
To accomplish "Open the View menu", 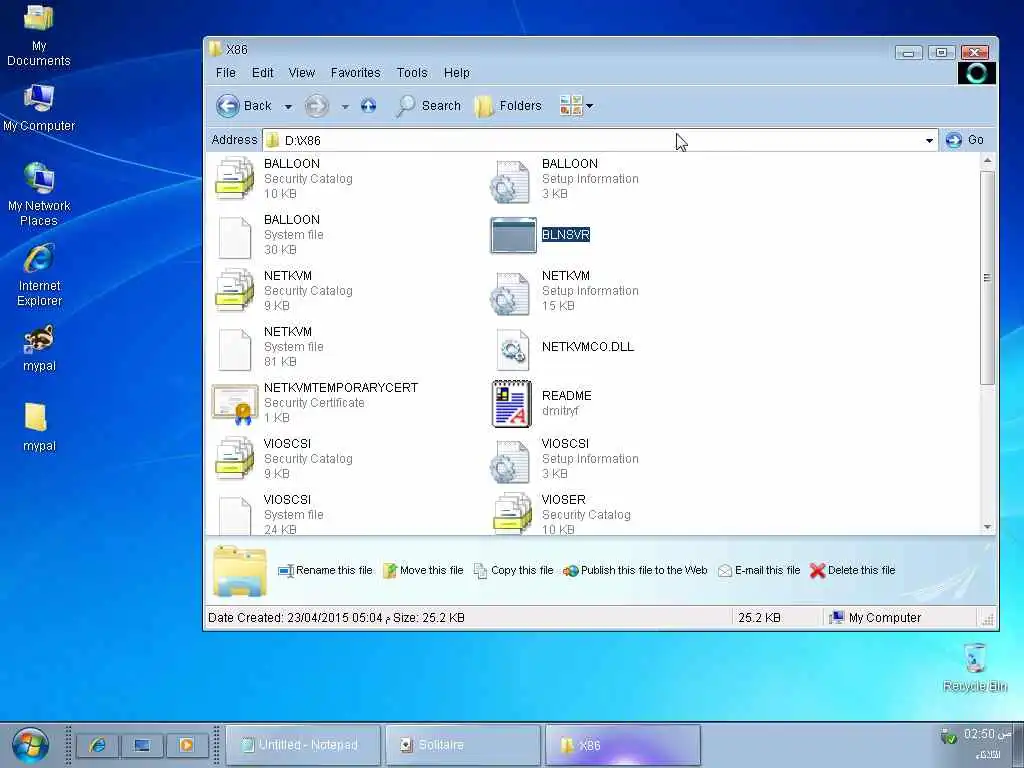I will click(x=302, y=72).
